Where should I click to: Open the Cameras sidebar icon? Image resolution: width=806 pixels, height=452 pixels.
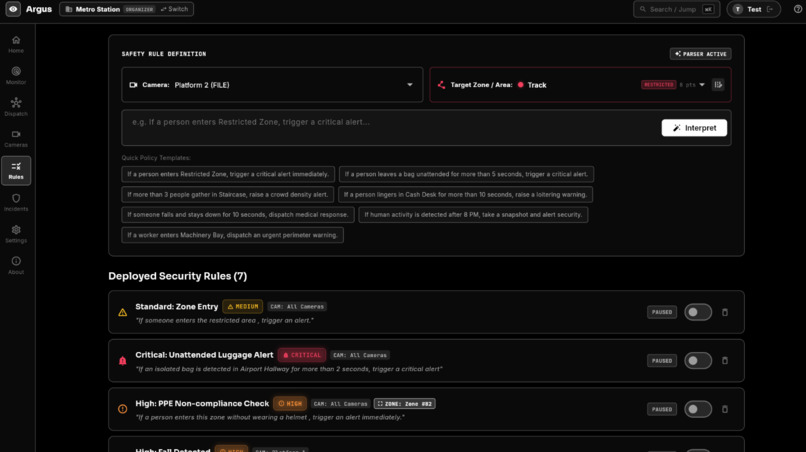(x=16, y=134)
